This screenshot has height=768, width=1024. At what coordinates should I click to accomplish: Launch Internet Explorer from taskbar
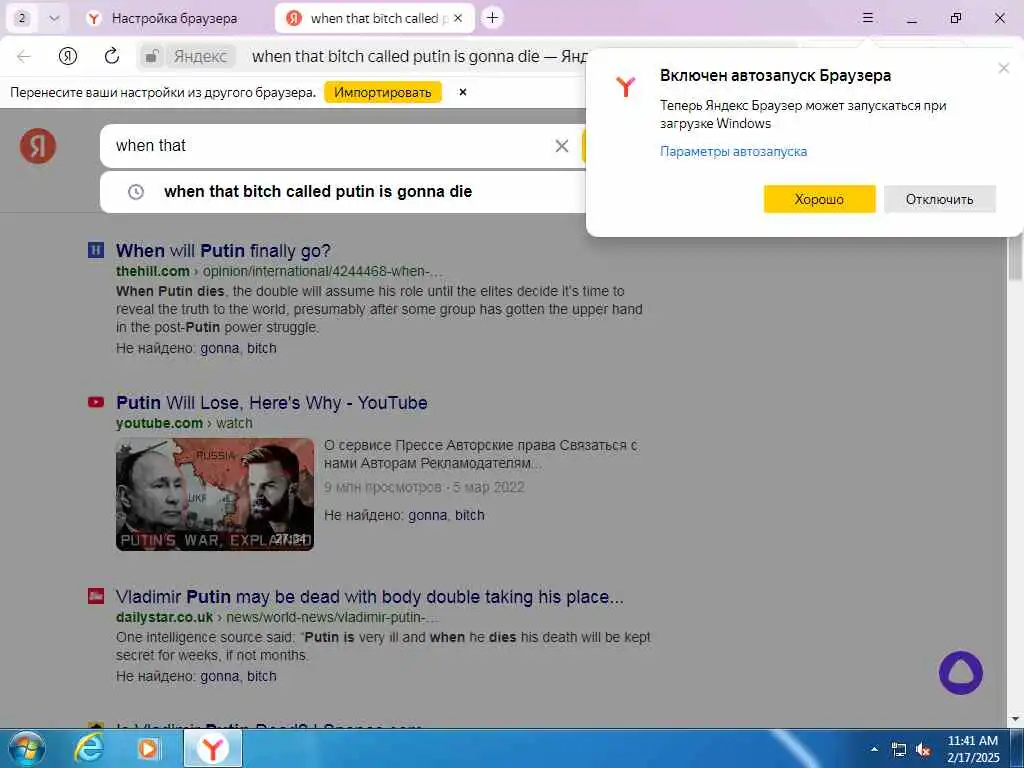88,748
